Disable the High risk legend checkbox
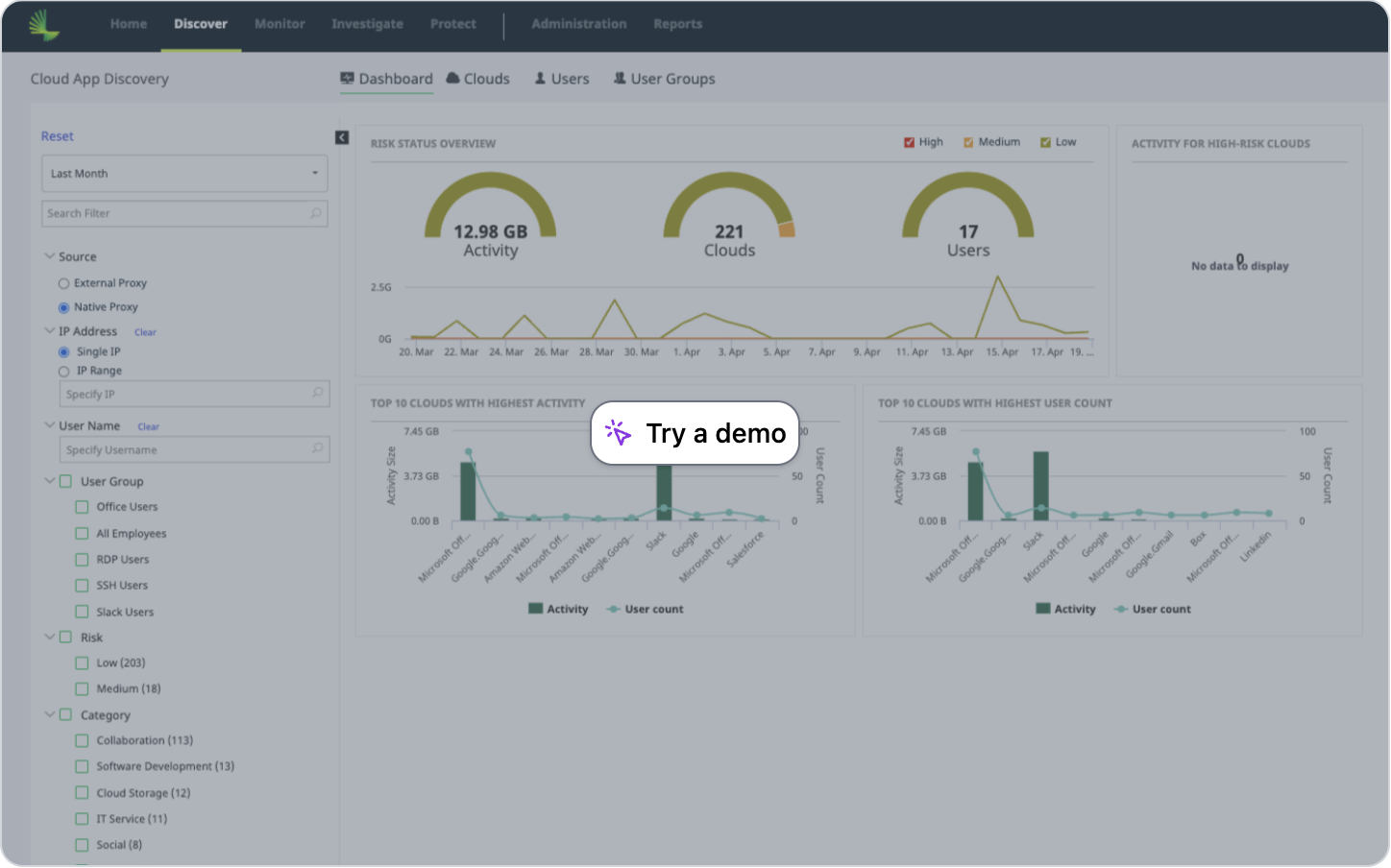The image size is (1391, 868). pyautogui.click(x=908, y=141)
